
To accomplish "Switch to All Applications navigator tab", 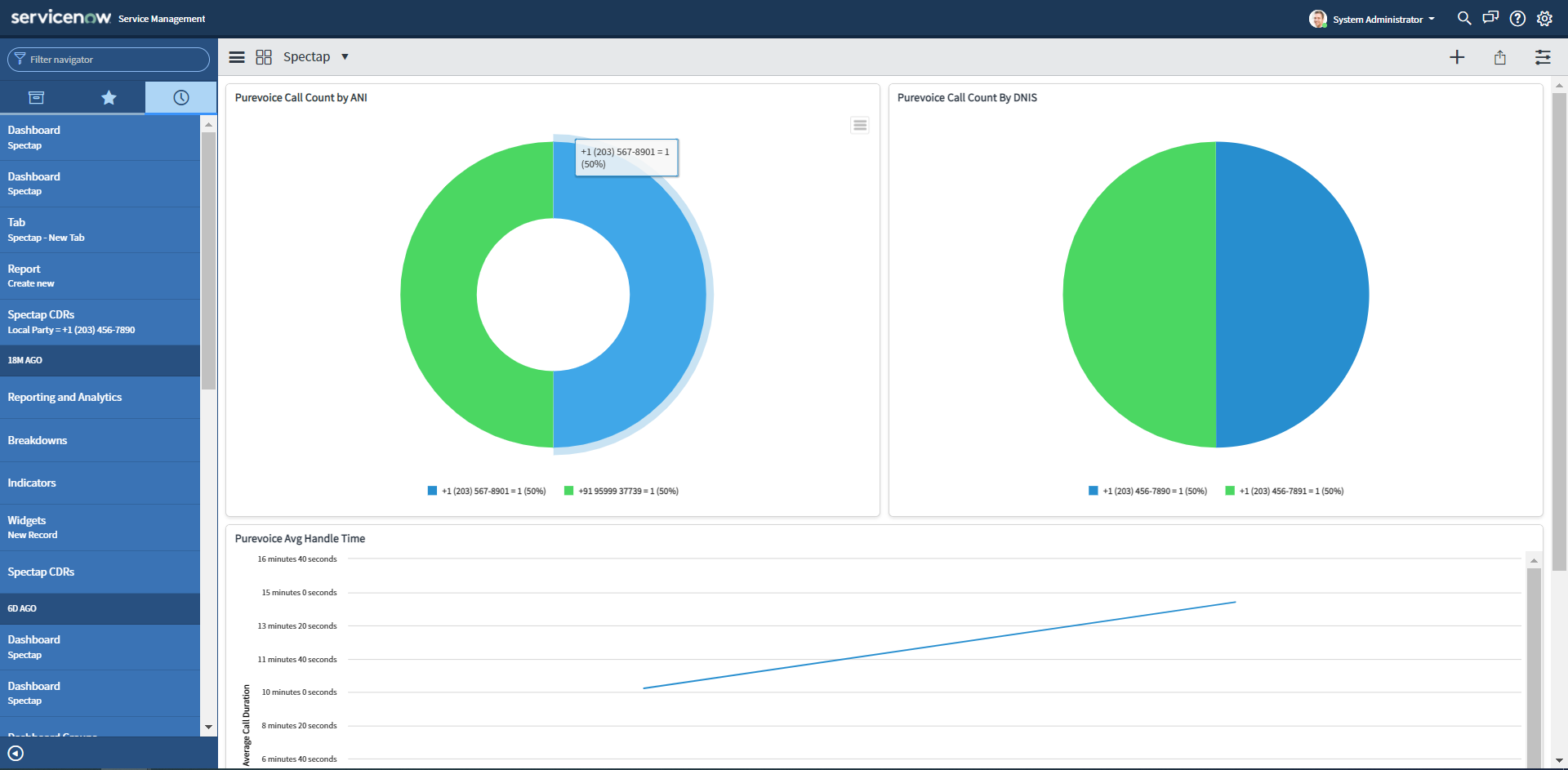I will point(36,98).
